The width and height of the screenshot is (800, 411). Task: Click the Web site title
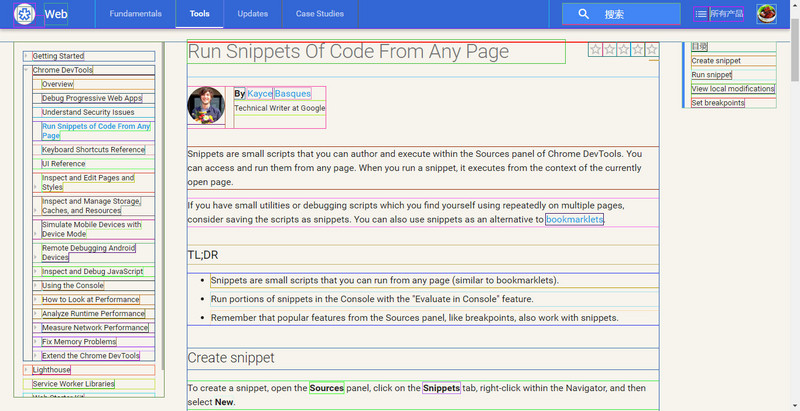(56, 14)
